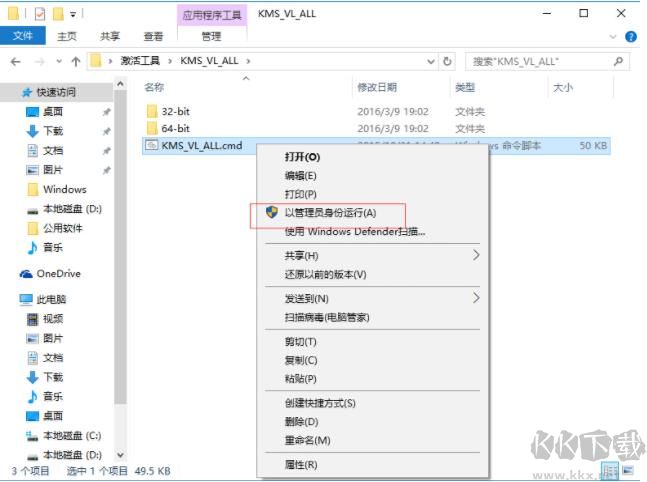Open the 管理 tab under 应用程序工具
The image size is (647, 482).
point(211,36)
